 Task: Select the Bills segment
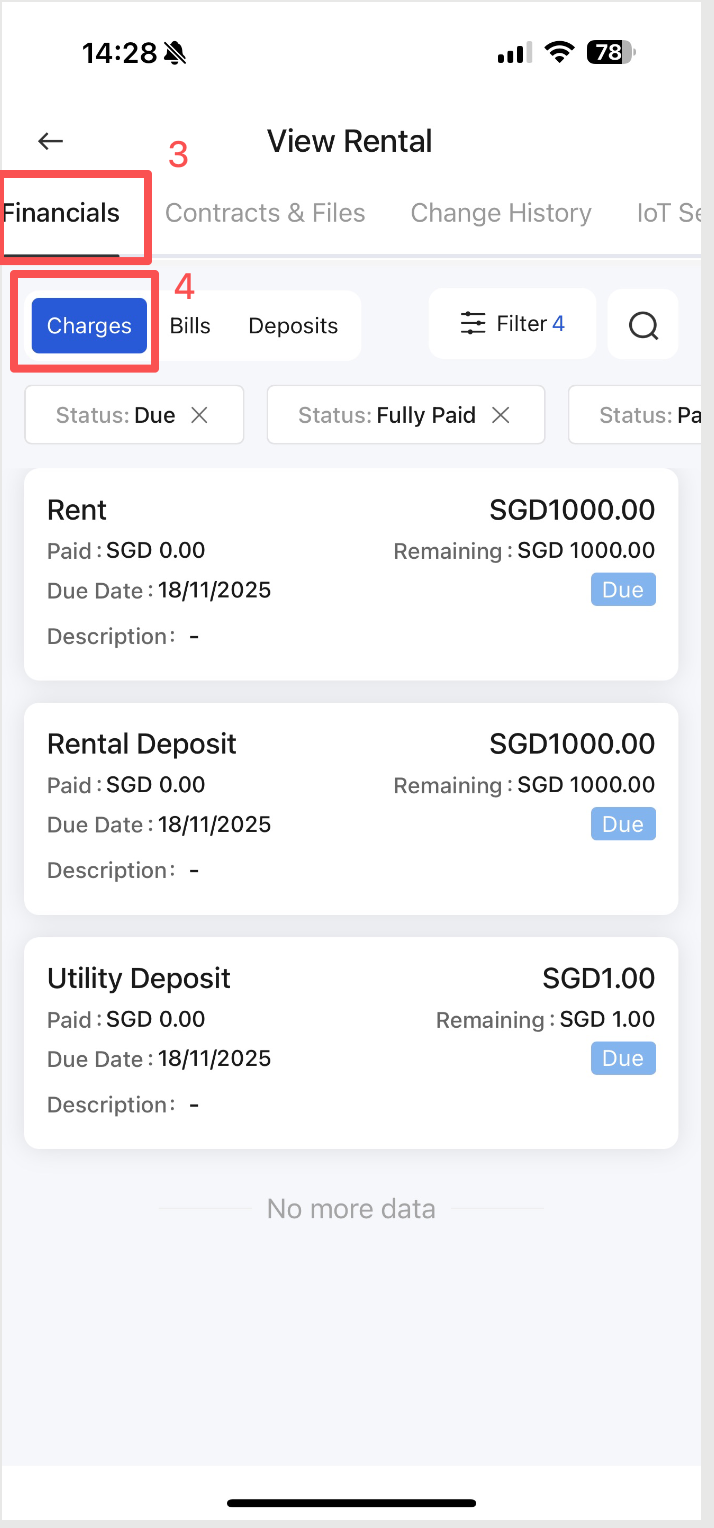click(x=190, y=326)
